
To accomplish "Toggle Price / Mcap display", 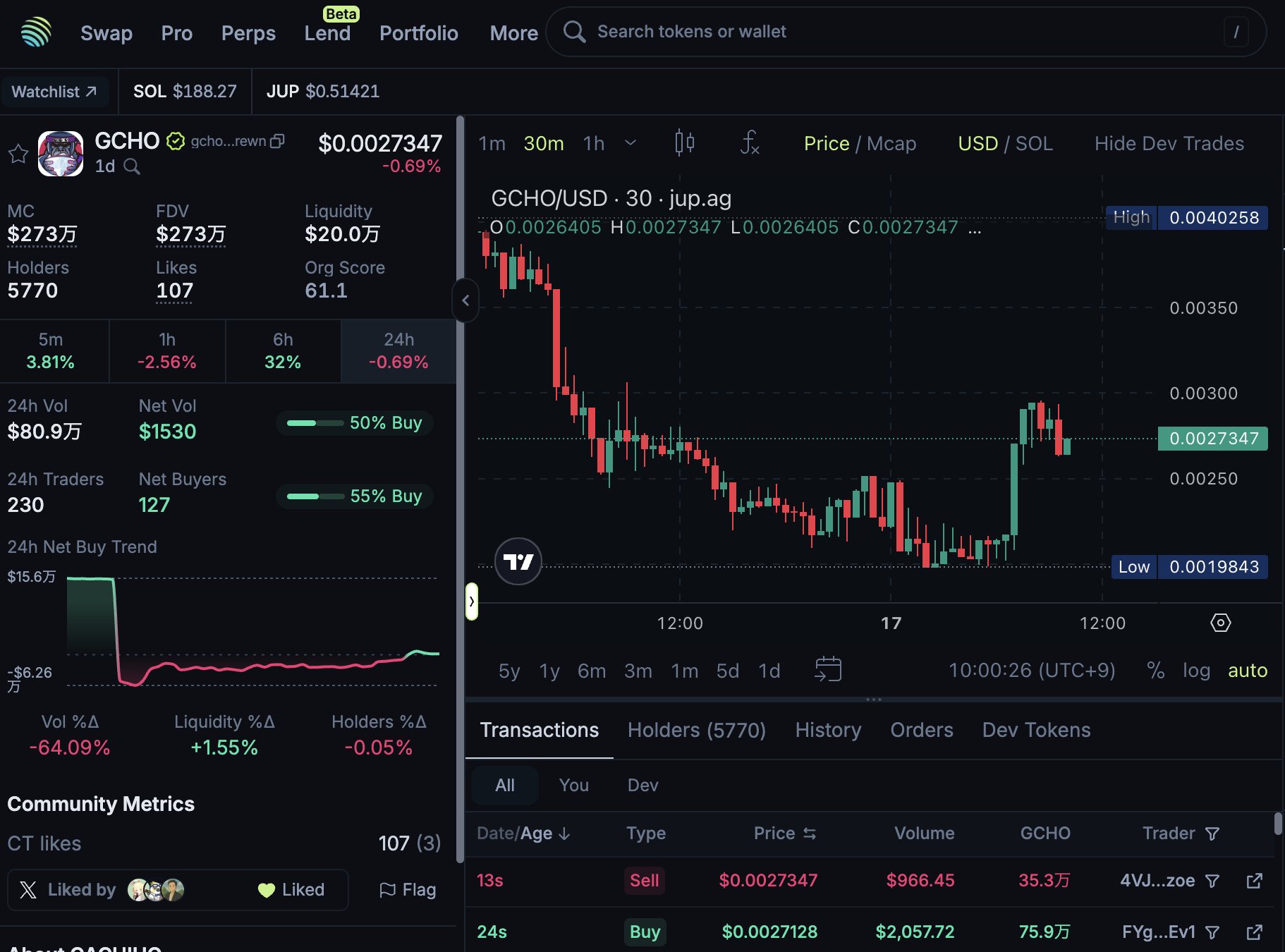I will tap(860, 143).
